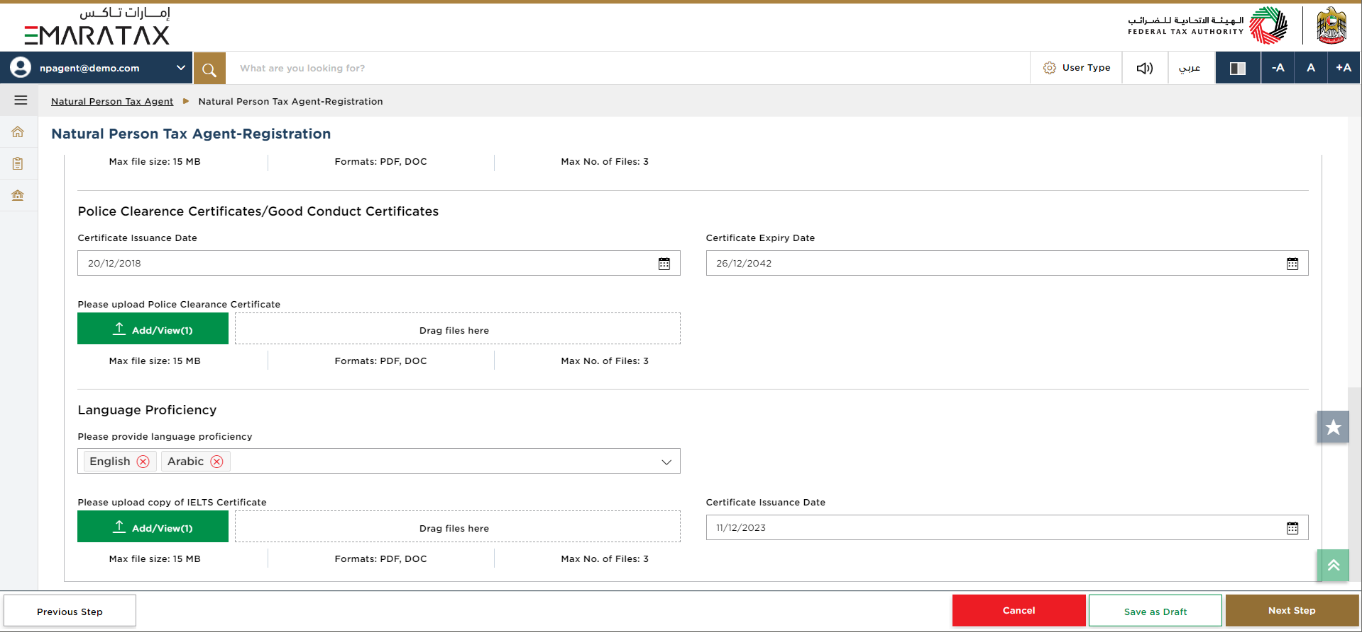Click Save as Draft
The height and width of the screenshot is (632, 1362).
1155,611
